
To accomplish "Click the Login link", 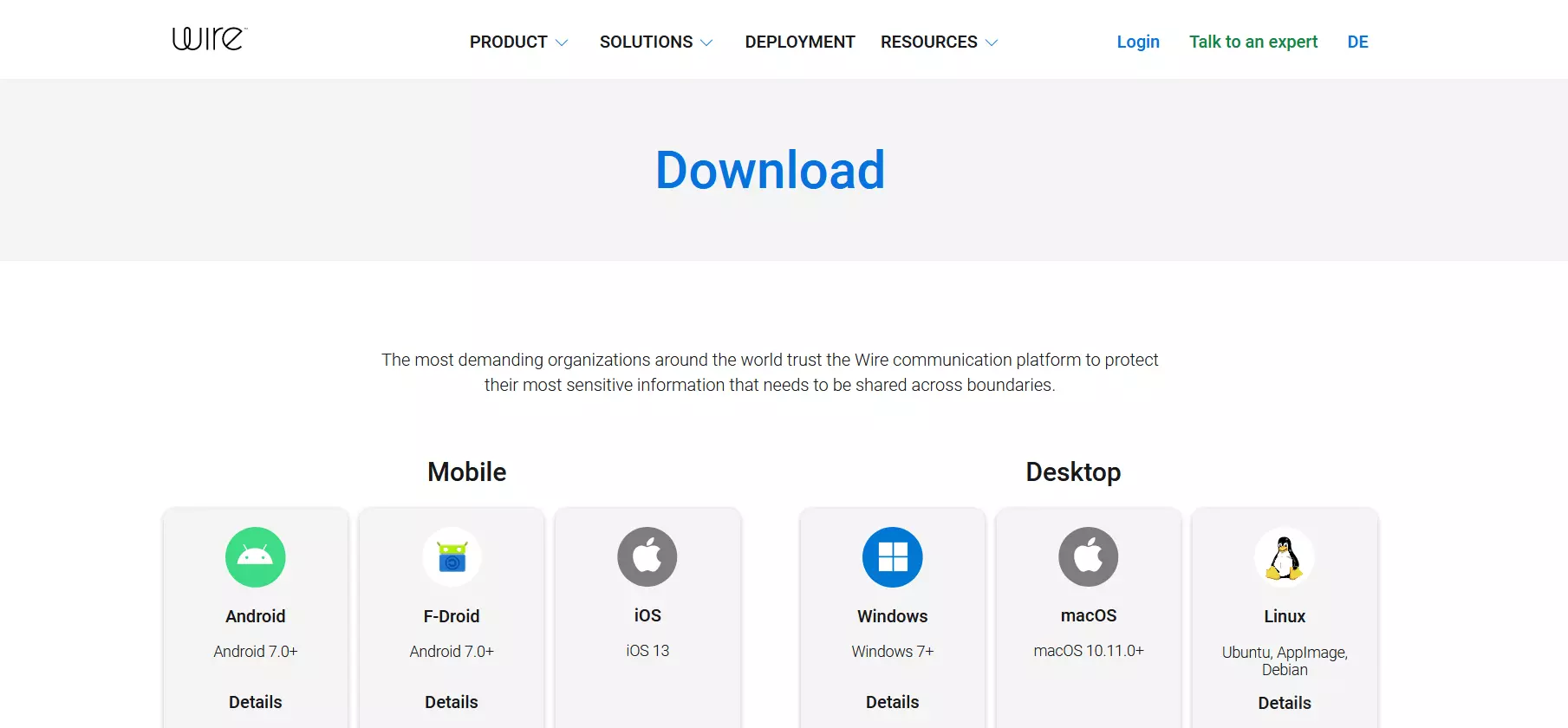I will pos(1138,42).
